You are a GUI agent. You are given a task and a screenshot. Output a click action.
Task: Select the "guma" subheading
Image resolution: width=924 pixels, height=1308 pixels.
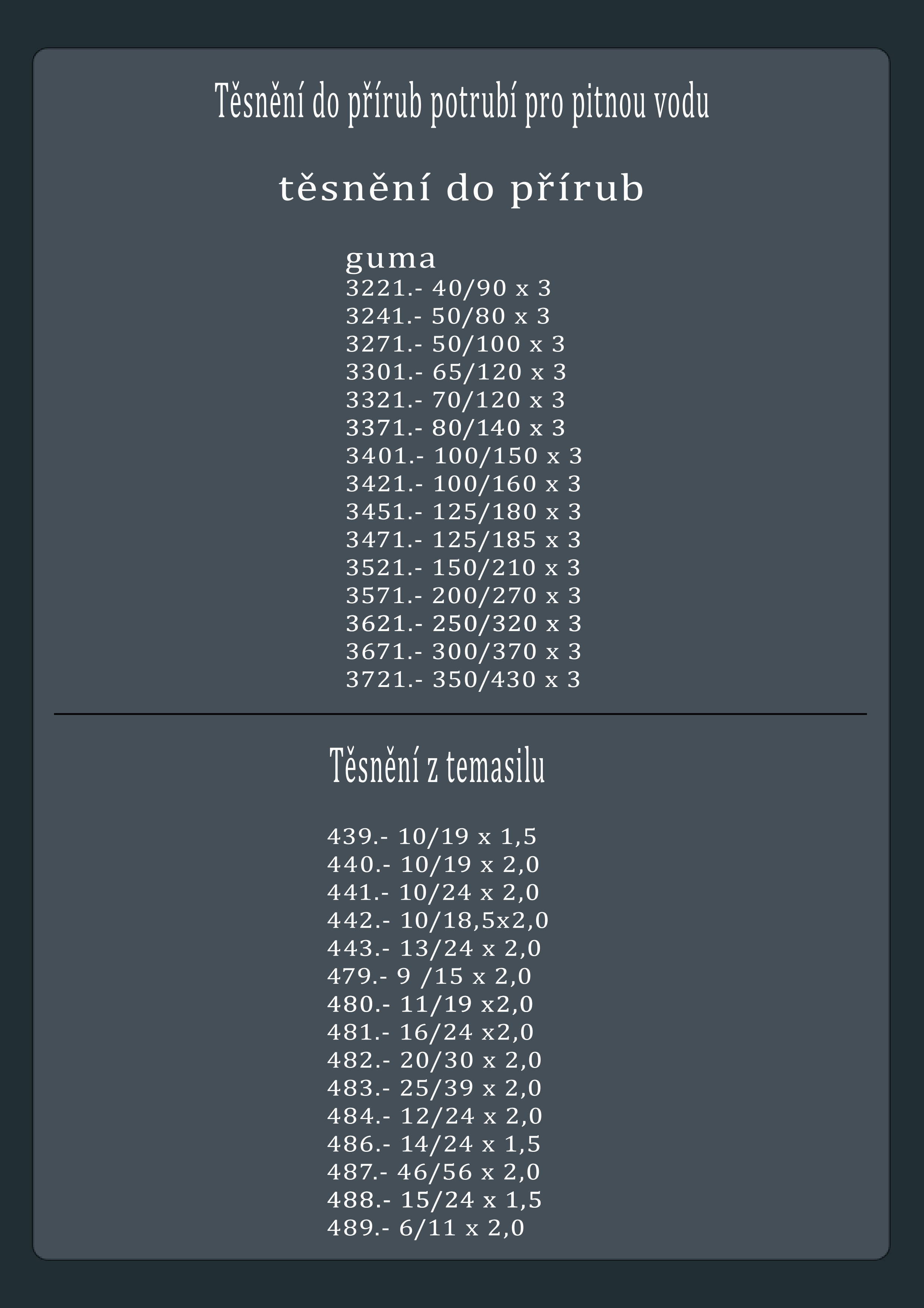click(x=390, y=259)
